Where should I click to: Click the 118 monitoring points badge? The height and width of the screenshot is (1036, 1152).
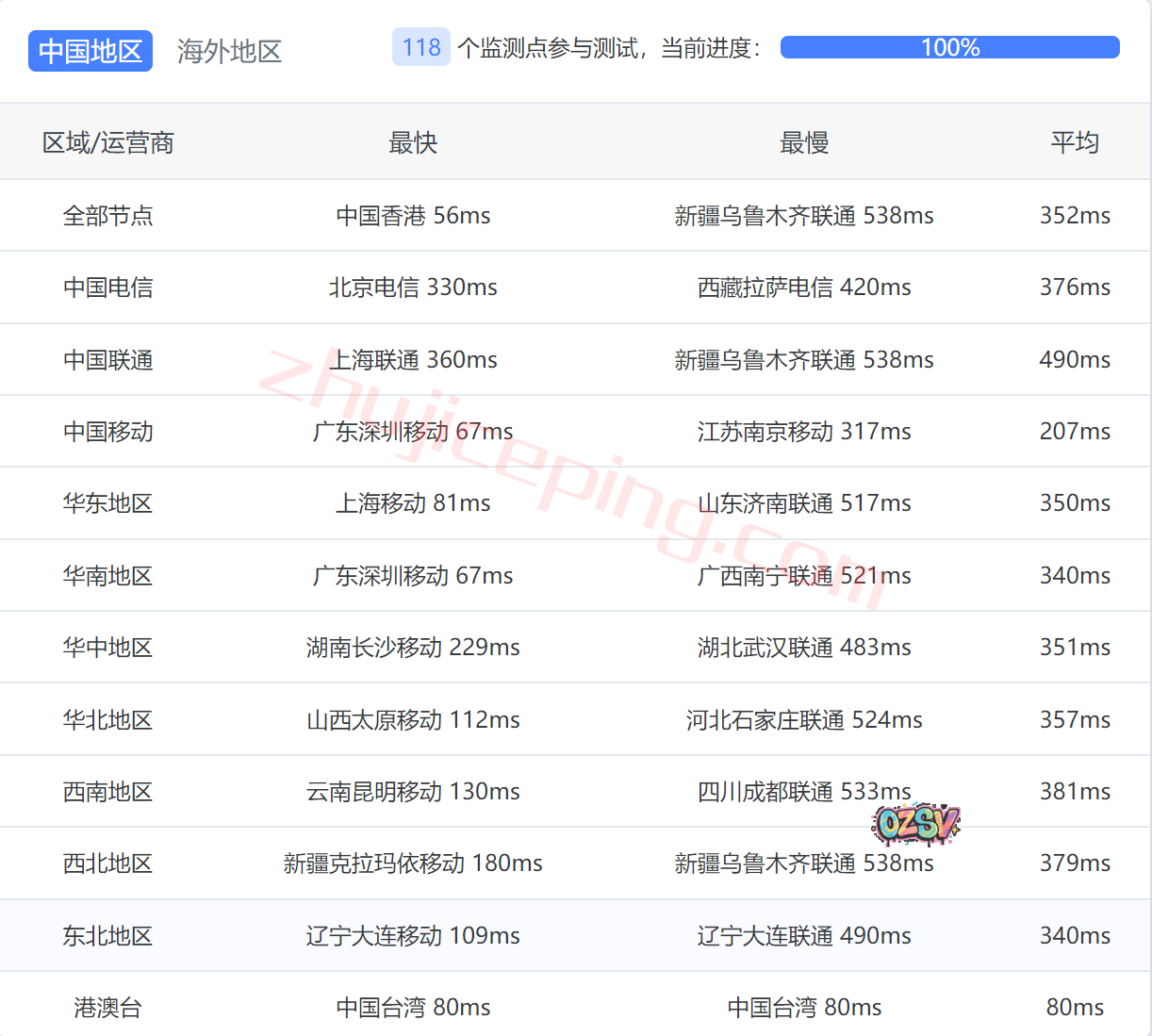click(420, 47)
